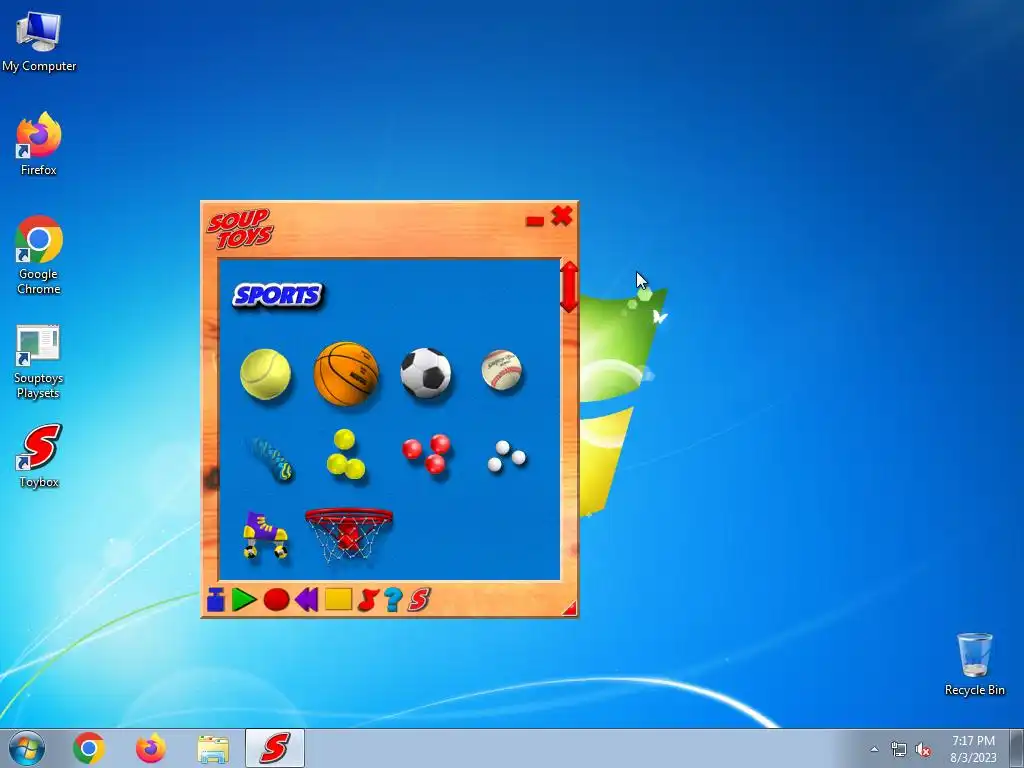This screenshot has height=768, width=1024.
Task: Start play with the green arrow
Action: [x=244, y=600]
